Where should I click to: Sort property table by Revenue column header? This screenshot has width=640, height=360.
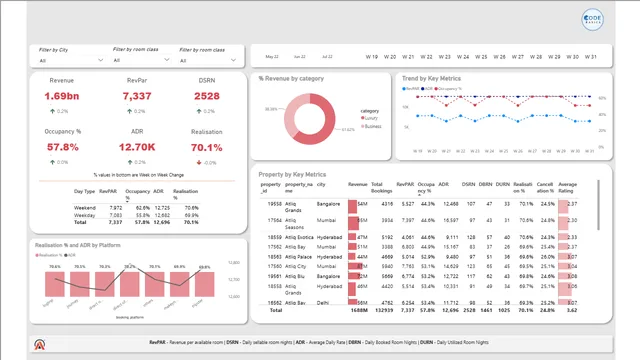[x=358, y=184]
